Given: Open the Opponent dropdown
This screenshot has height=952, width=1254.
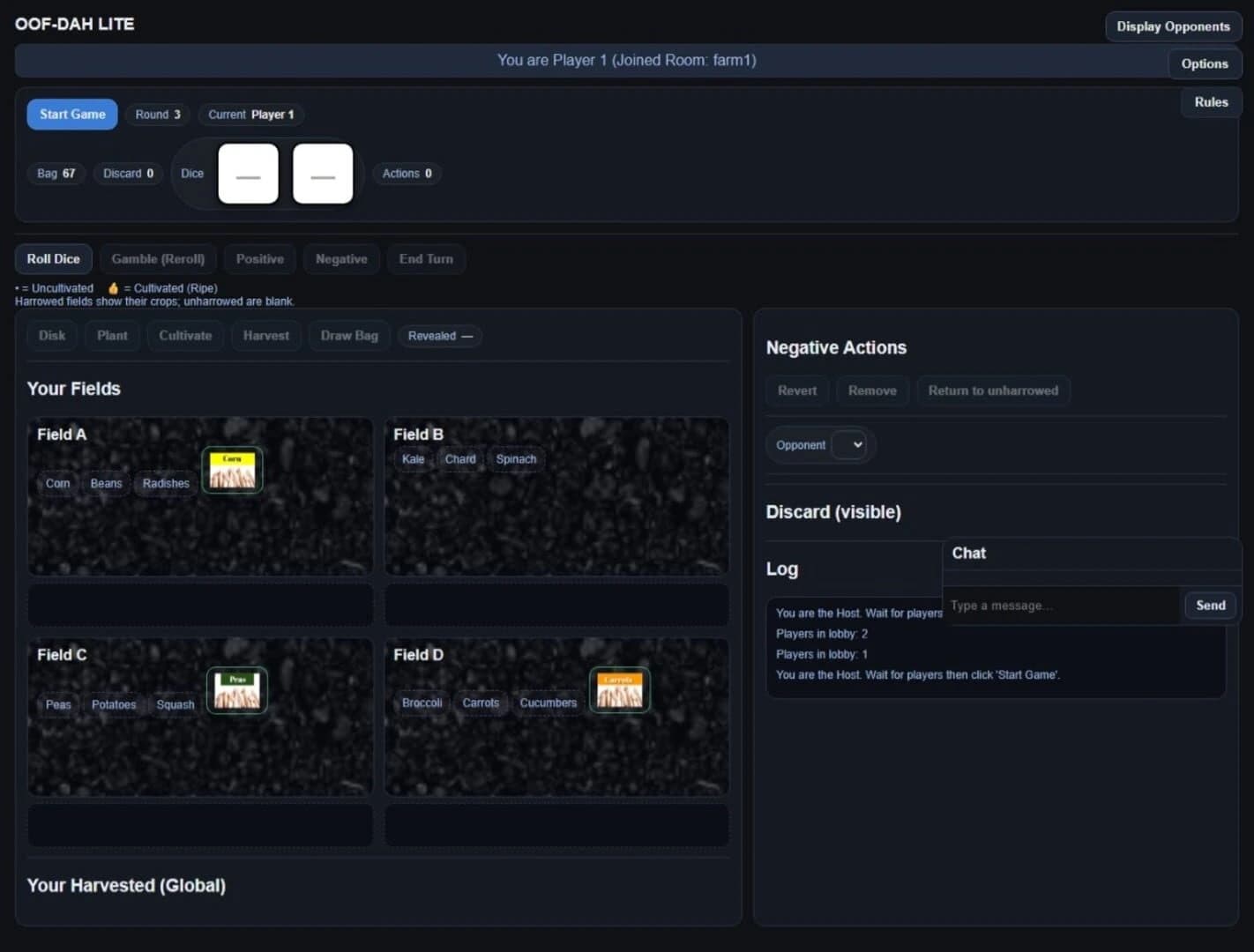Looking at the screenshot, I should (848, 445).
